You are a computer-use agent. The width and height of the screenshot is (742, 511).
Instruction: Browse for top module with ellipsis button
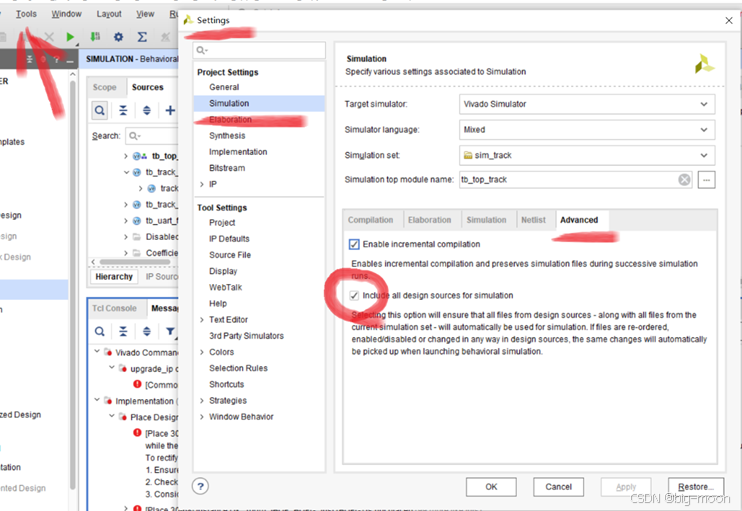(x=707, y=180)
